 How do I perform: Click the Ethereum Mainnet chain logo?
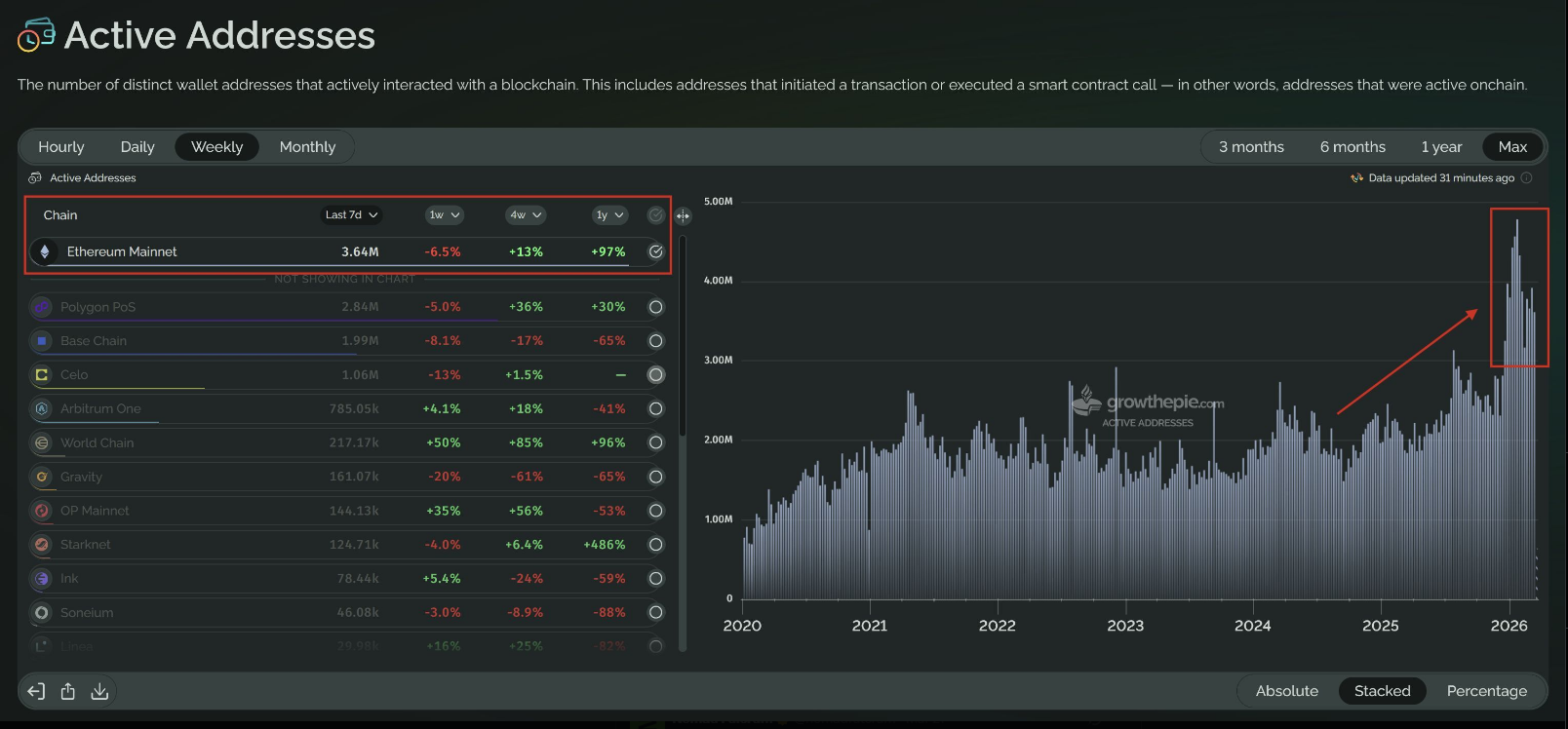point(44,251)
